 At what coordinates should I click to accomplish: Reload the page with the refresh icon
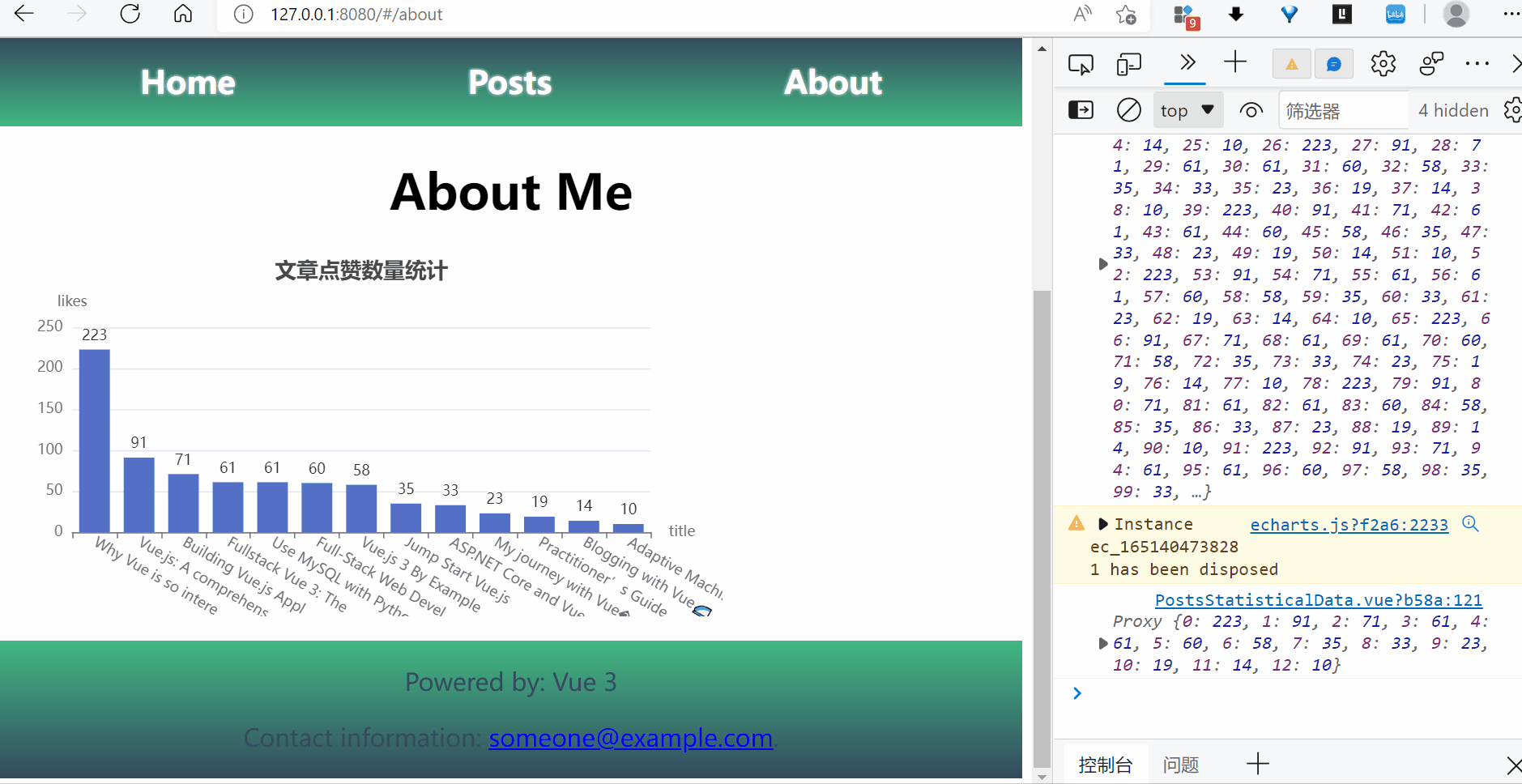130,15
